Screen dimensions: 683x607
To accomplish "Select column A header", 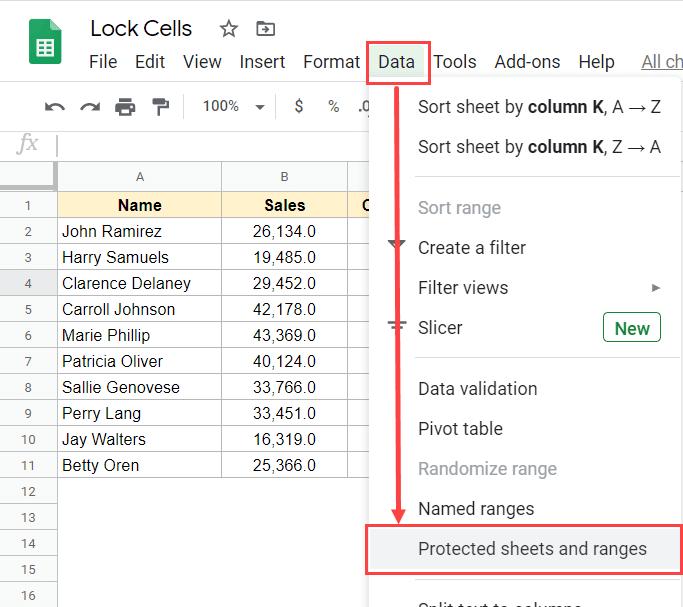I will [x=139, y=177].
